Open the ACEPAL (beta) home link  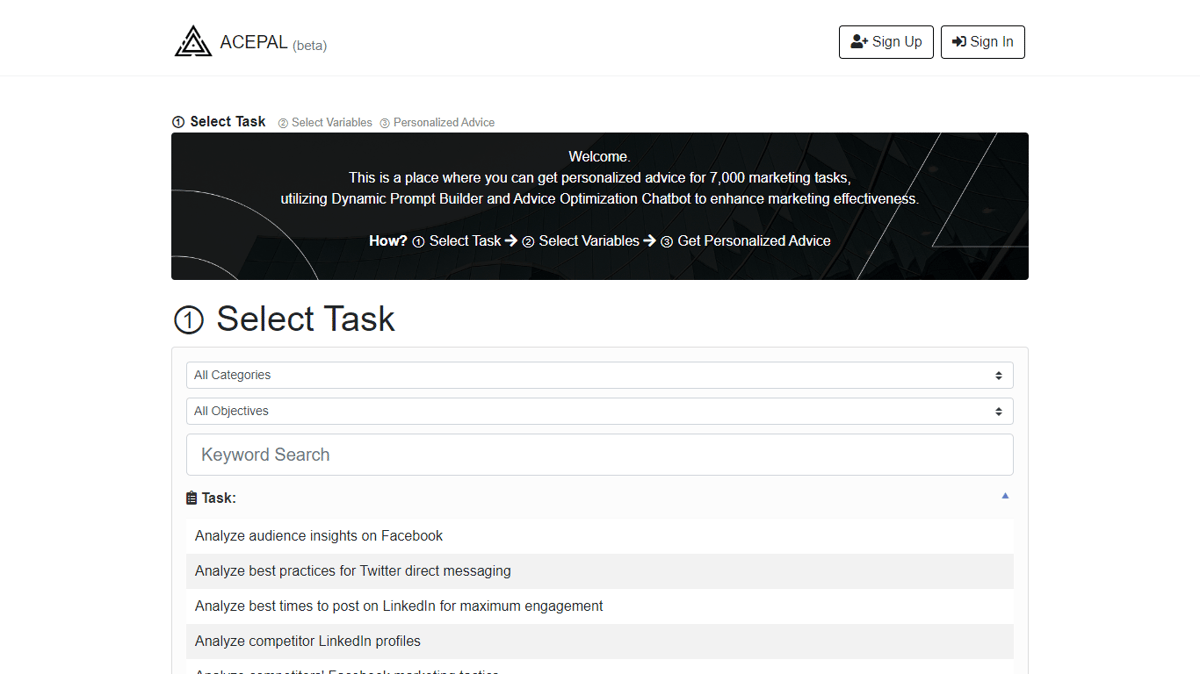click(x=251, y=42)
